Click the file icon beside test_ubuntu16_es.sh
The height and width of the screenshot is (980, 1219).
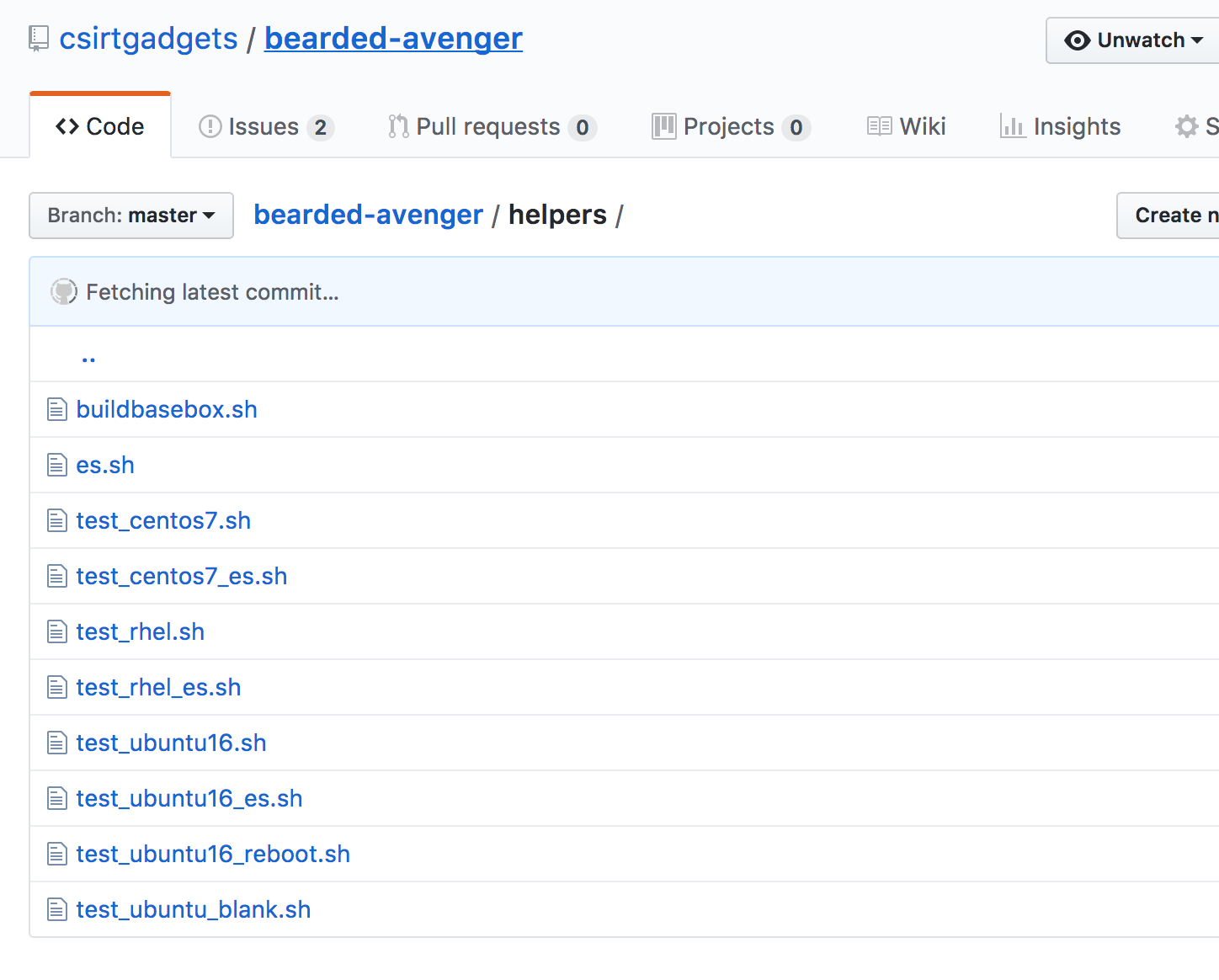click(57, 798)
